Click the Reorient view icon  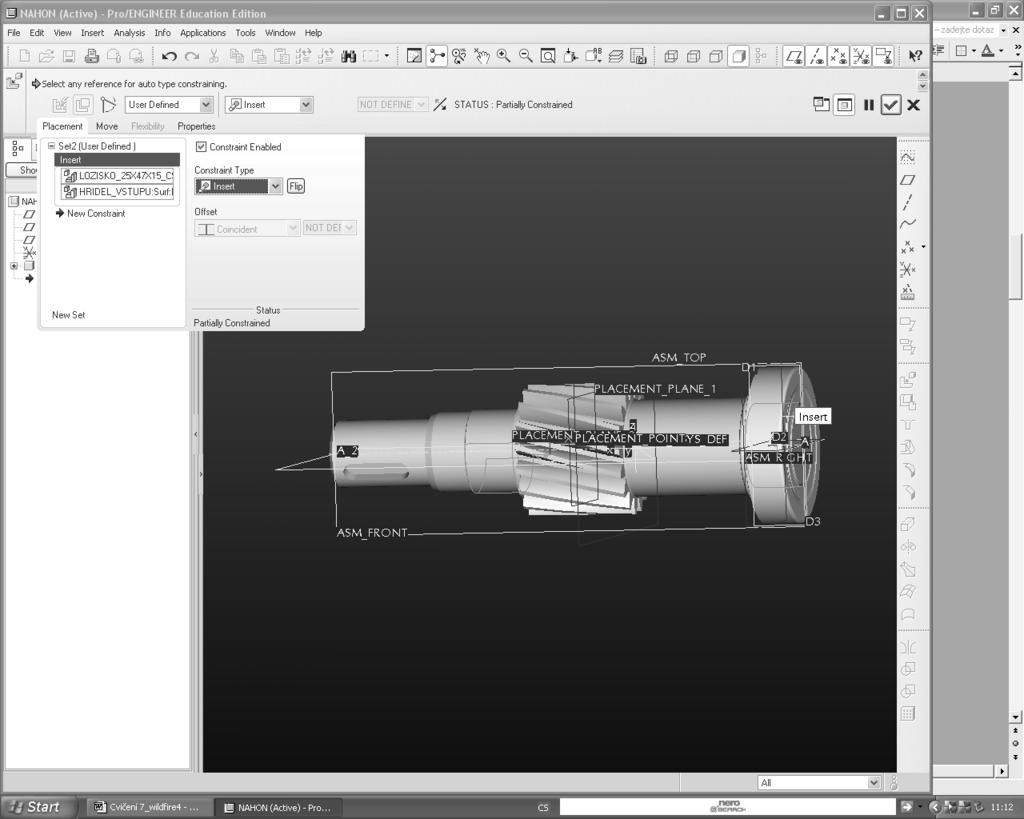coord(571,56)
